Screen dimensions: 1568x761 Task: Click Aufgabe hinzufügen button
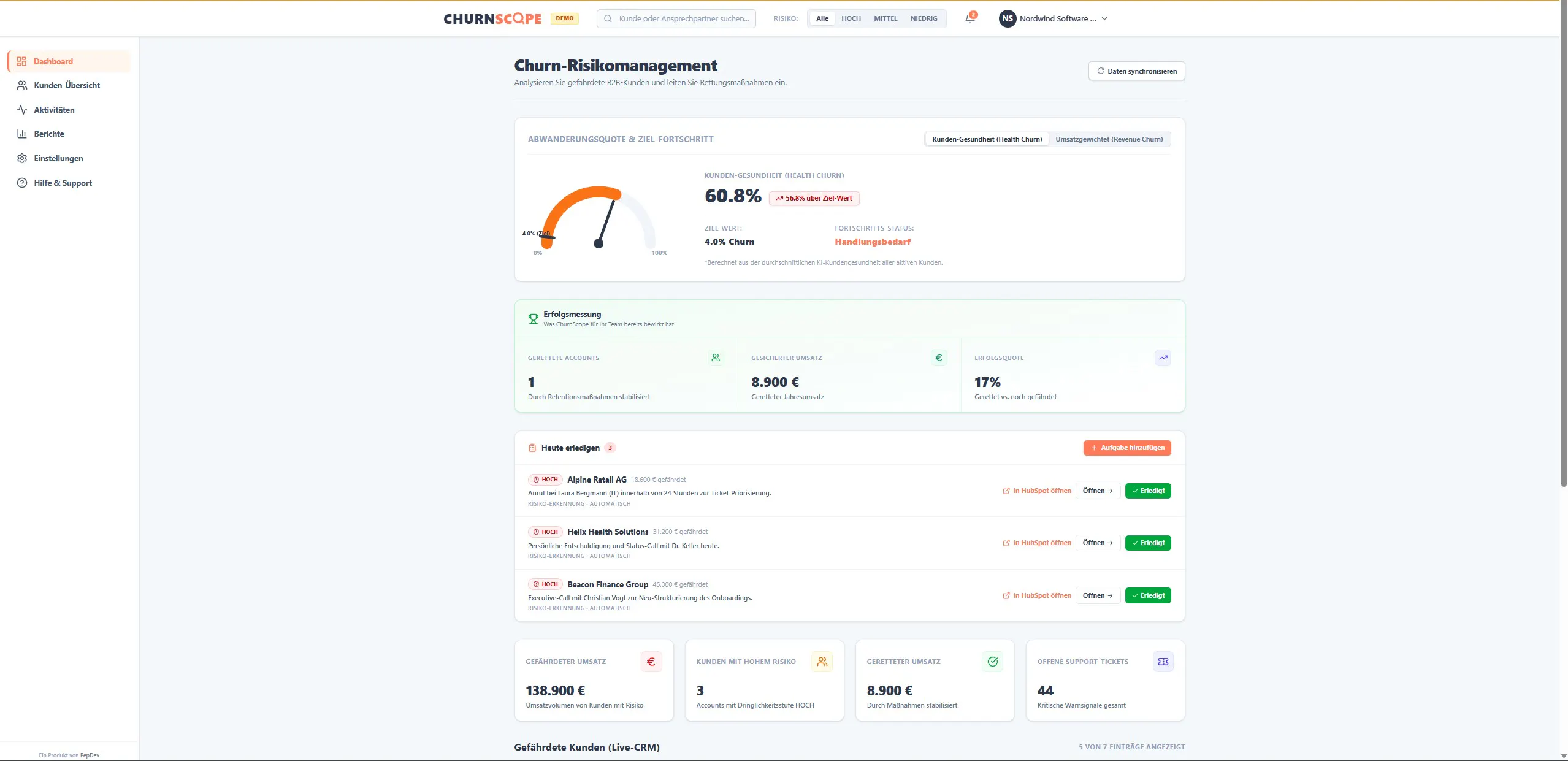coord(1127,448)
